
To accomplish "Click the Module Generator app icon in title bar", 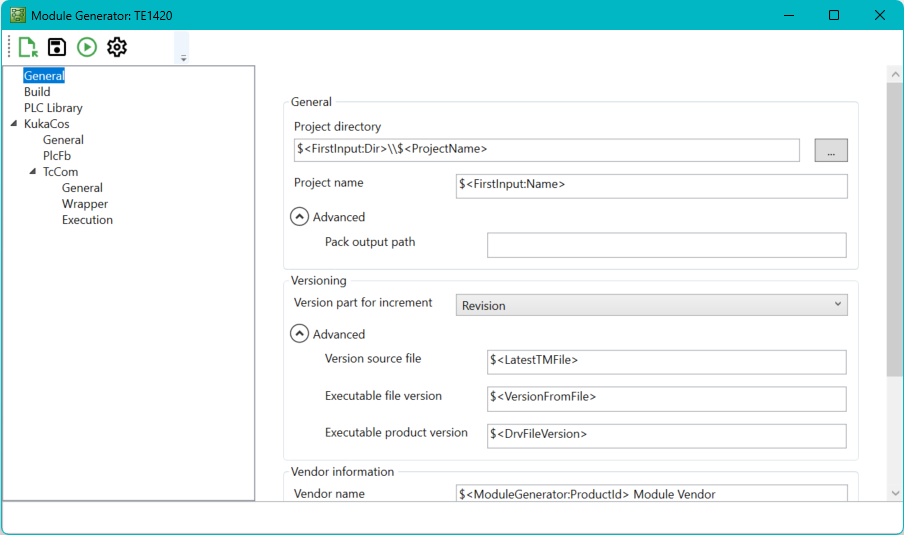I will [x=17, y=15].
